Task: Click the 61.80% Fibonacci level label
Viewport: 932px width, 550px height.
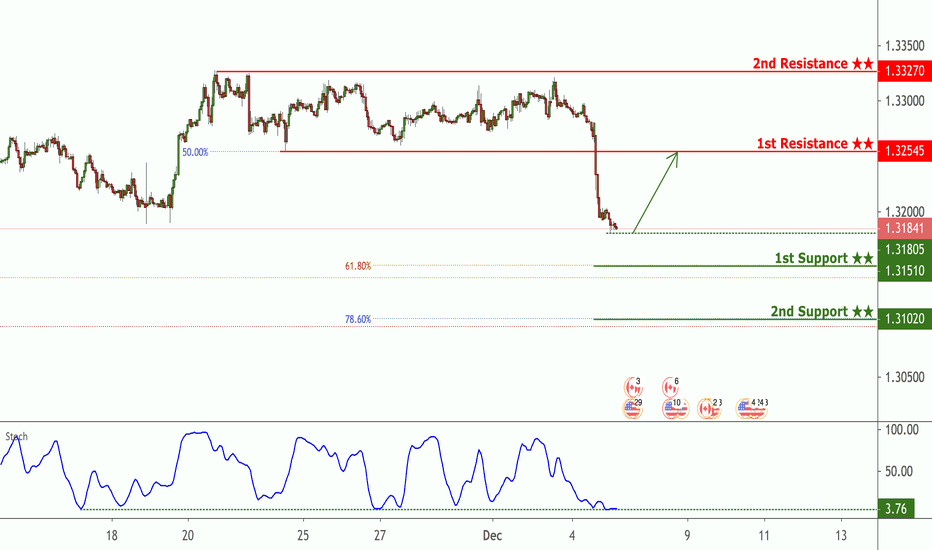Action: coord(357,266)
